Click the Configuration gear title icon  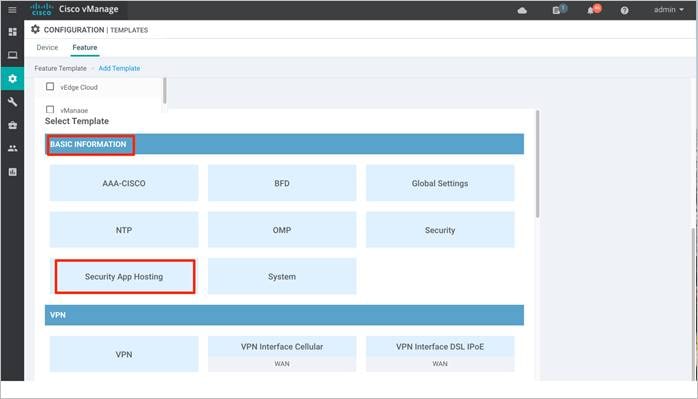[x=35, y=29]
